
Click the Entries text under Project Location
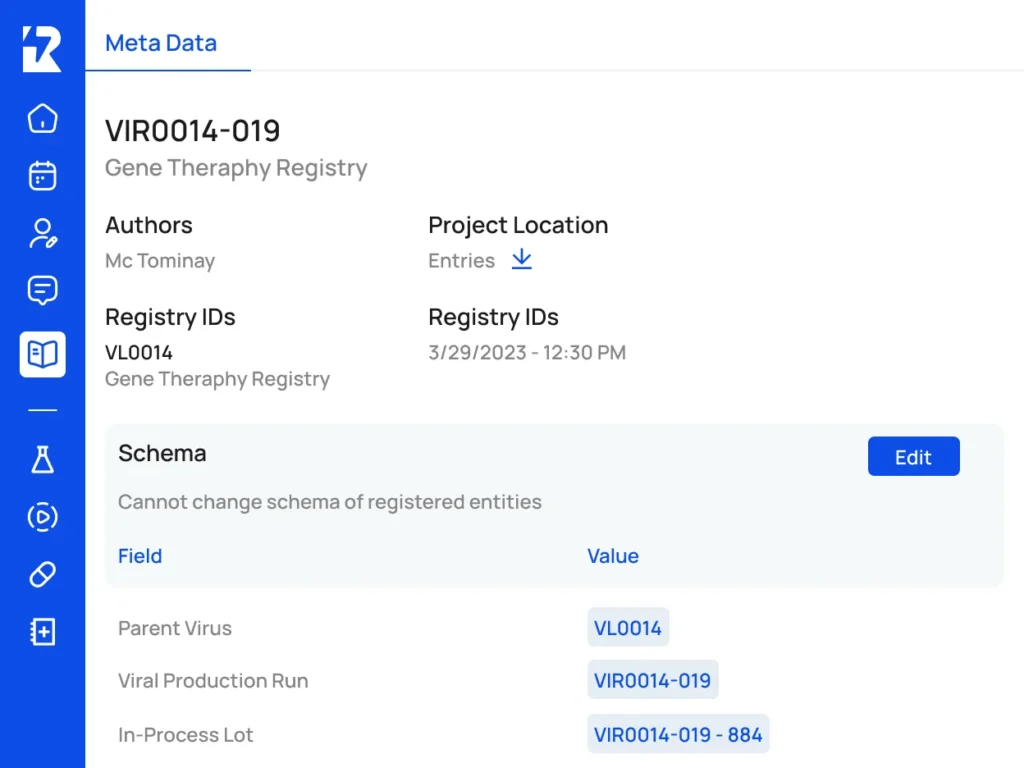(461, 260)
